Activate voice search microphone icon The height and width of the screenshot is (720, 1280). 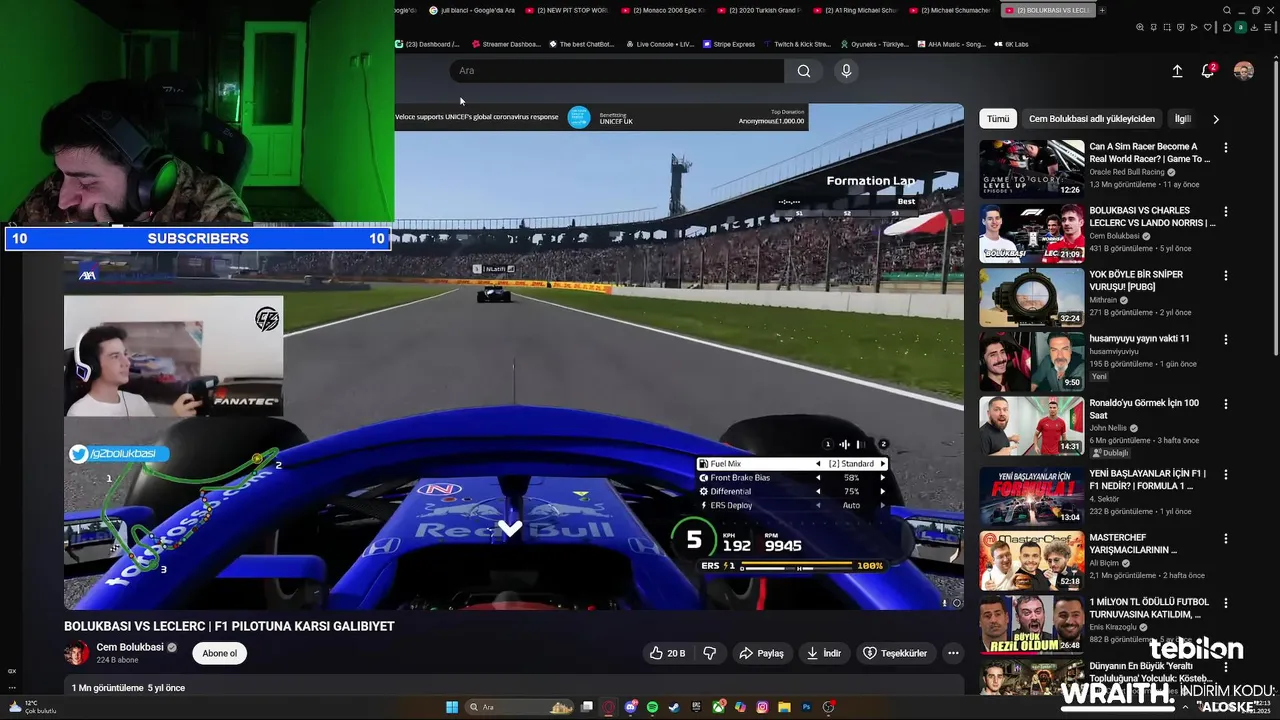coord(846,71)
